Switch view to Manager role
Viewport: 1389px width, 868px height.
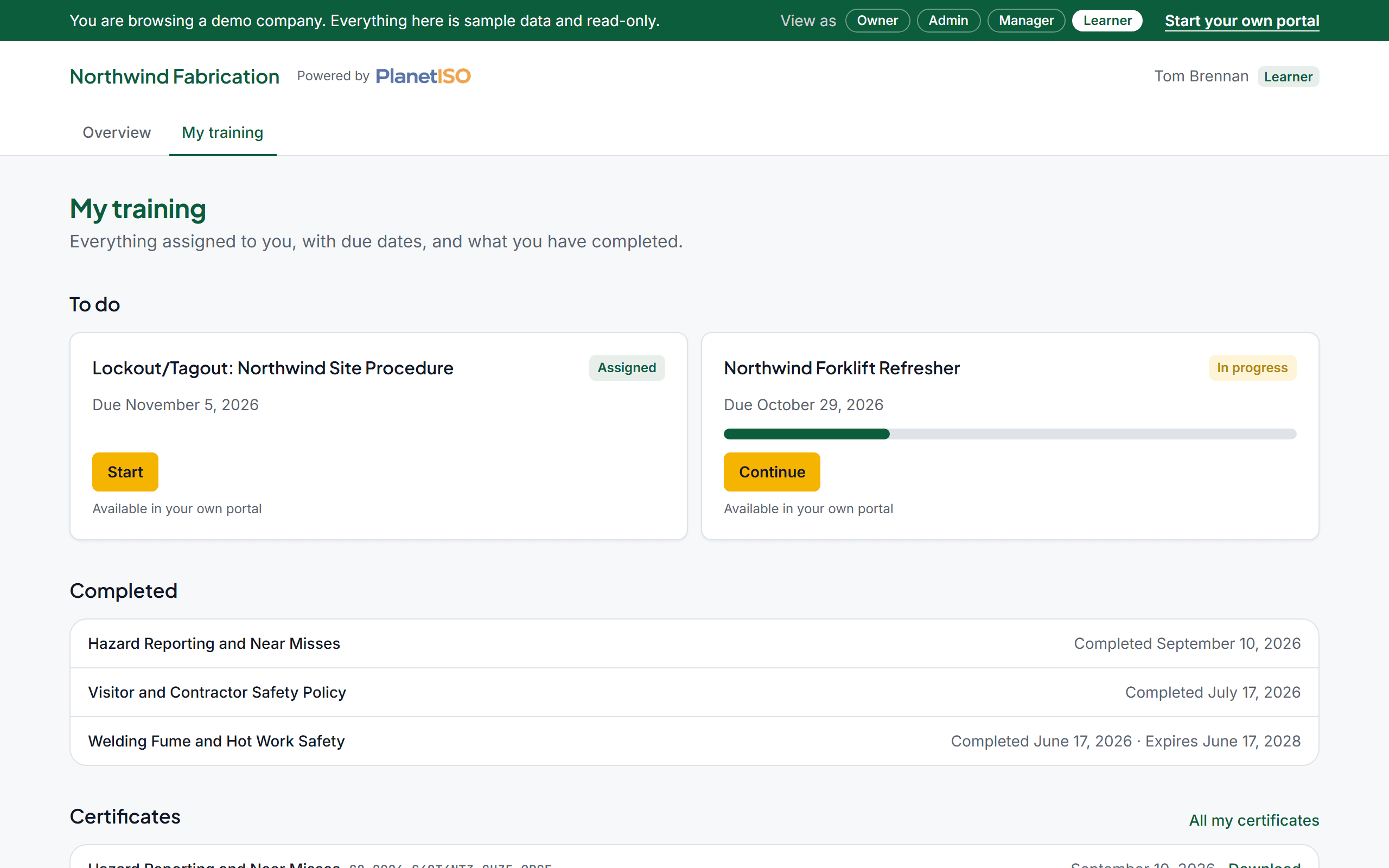click(x=1026, y=21)
